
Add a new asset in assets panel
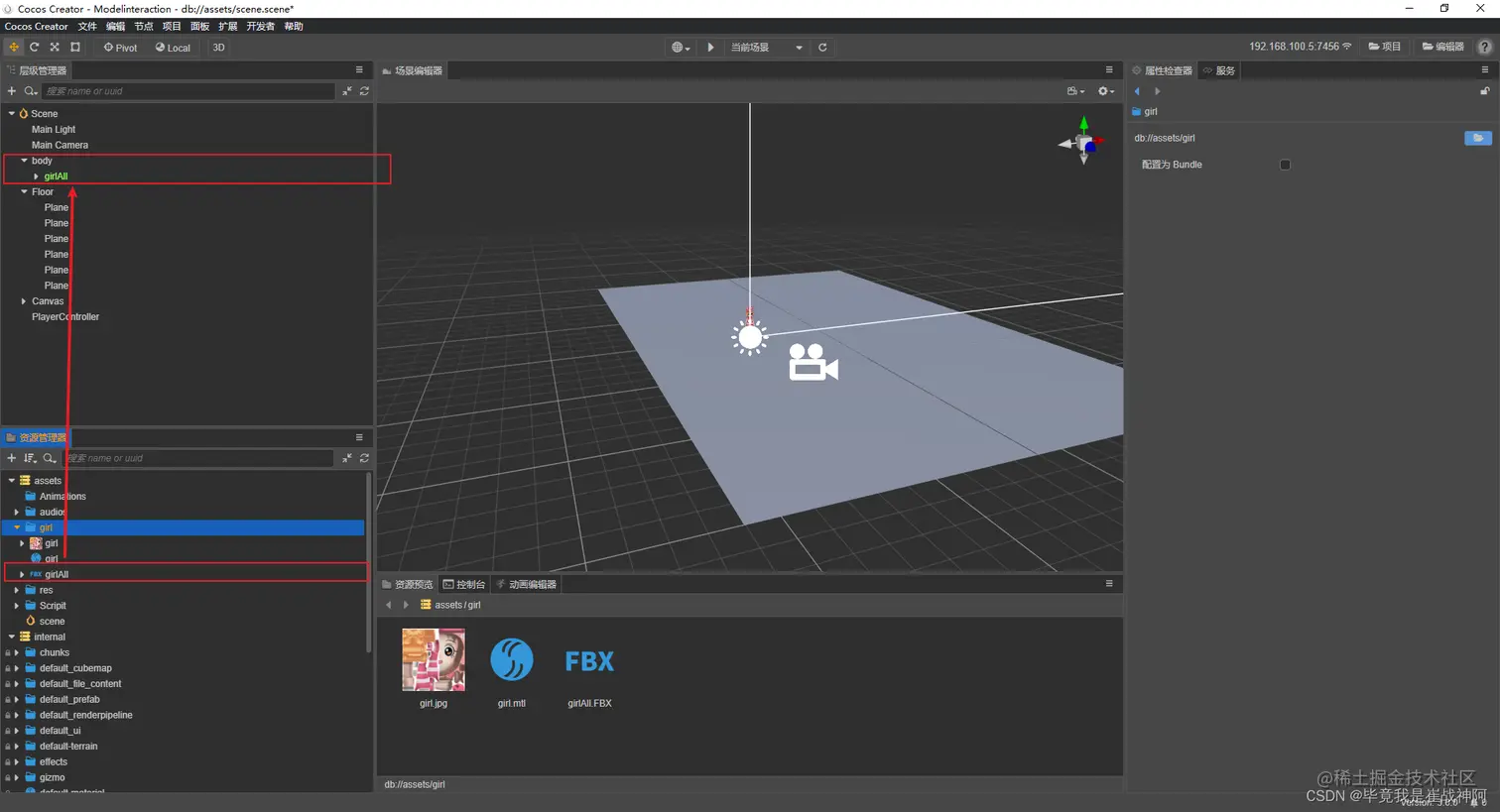[12, 458]
